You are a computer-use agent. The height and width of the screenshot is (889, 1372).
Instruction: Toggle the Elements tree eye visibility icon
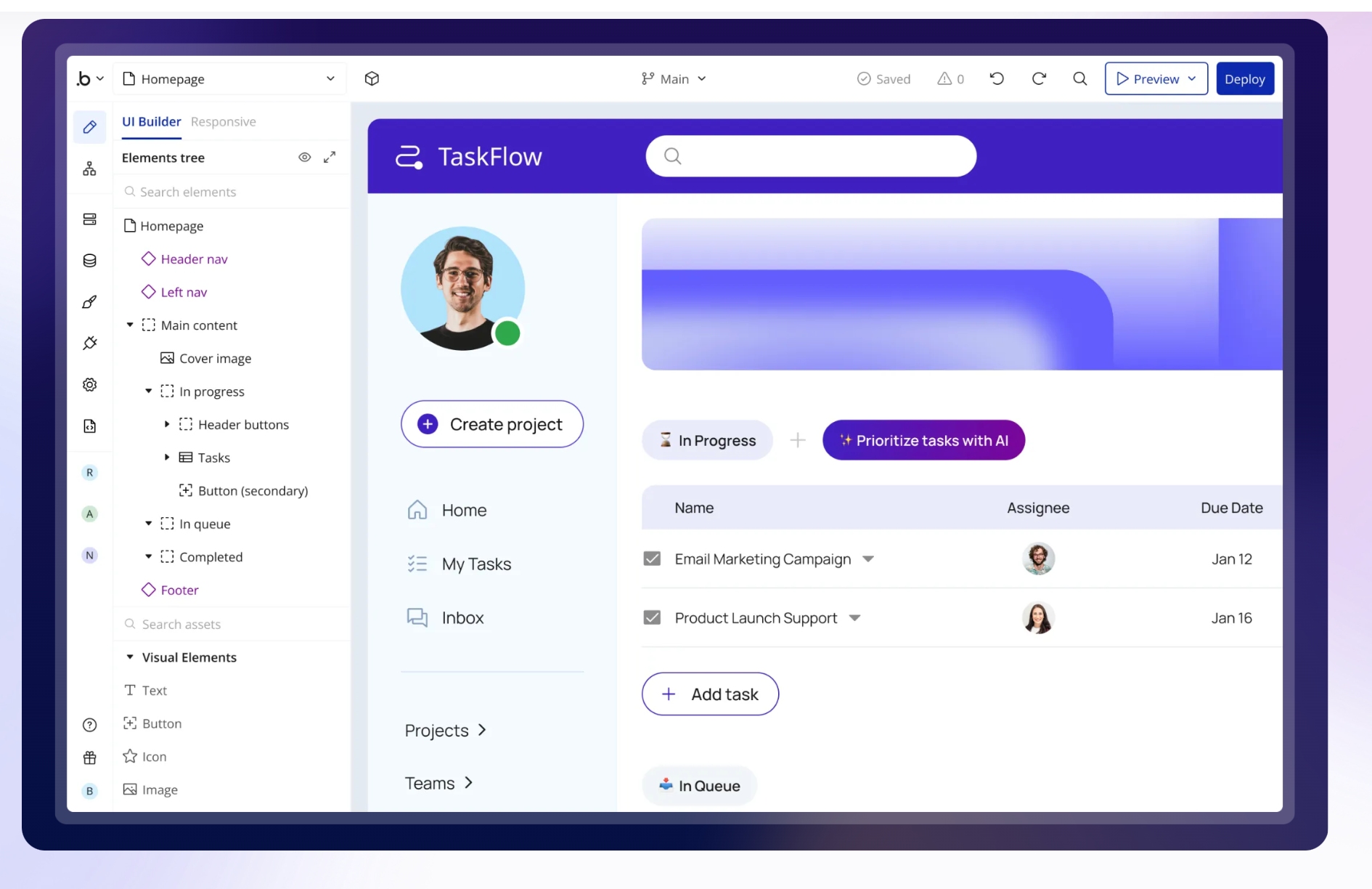(305, 157)
